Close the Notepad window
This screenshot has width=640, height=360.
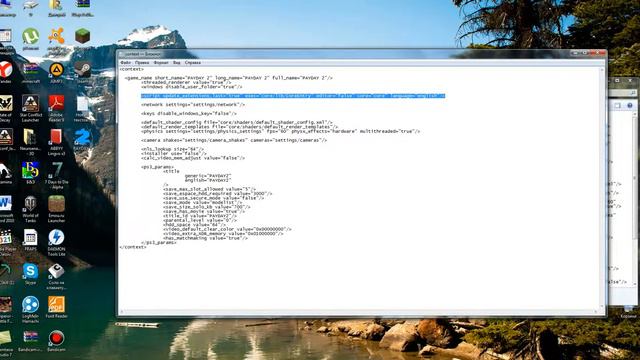pos(598,53)
